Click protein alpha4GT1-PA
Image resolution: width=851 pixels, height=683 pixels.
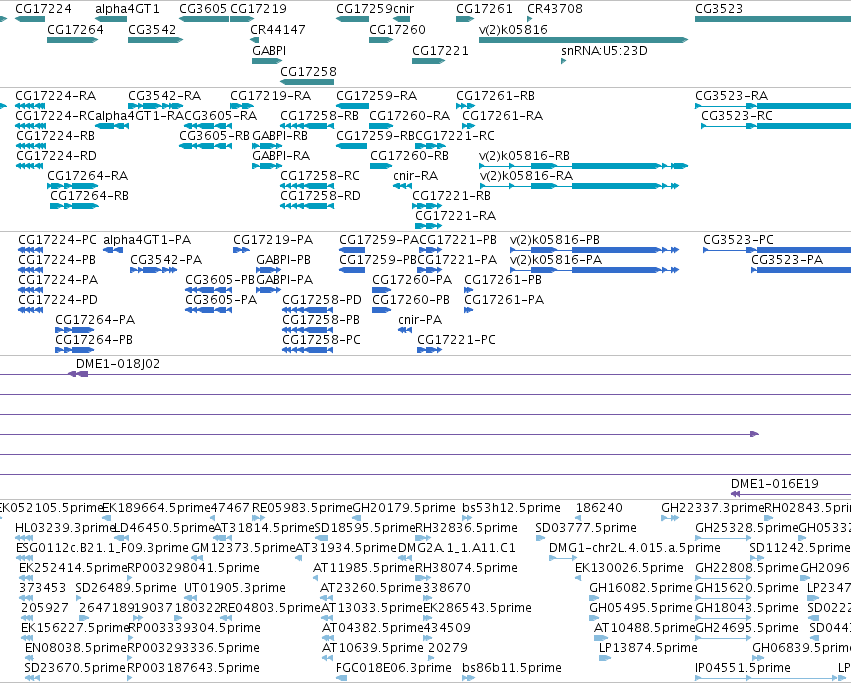point(147,240)
